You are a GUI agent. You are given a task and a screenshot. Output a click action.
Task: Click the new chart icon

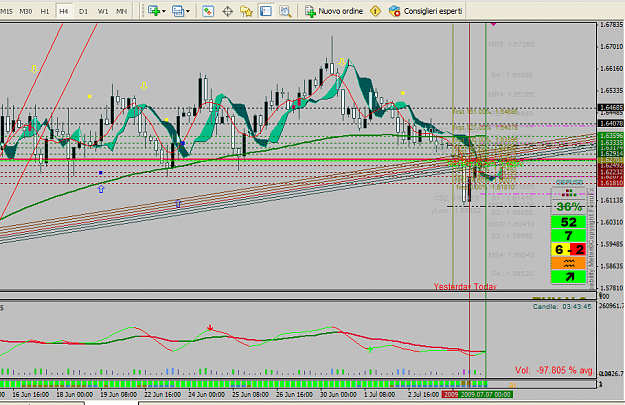[154, 11]
